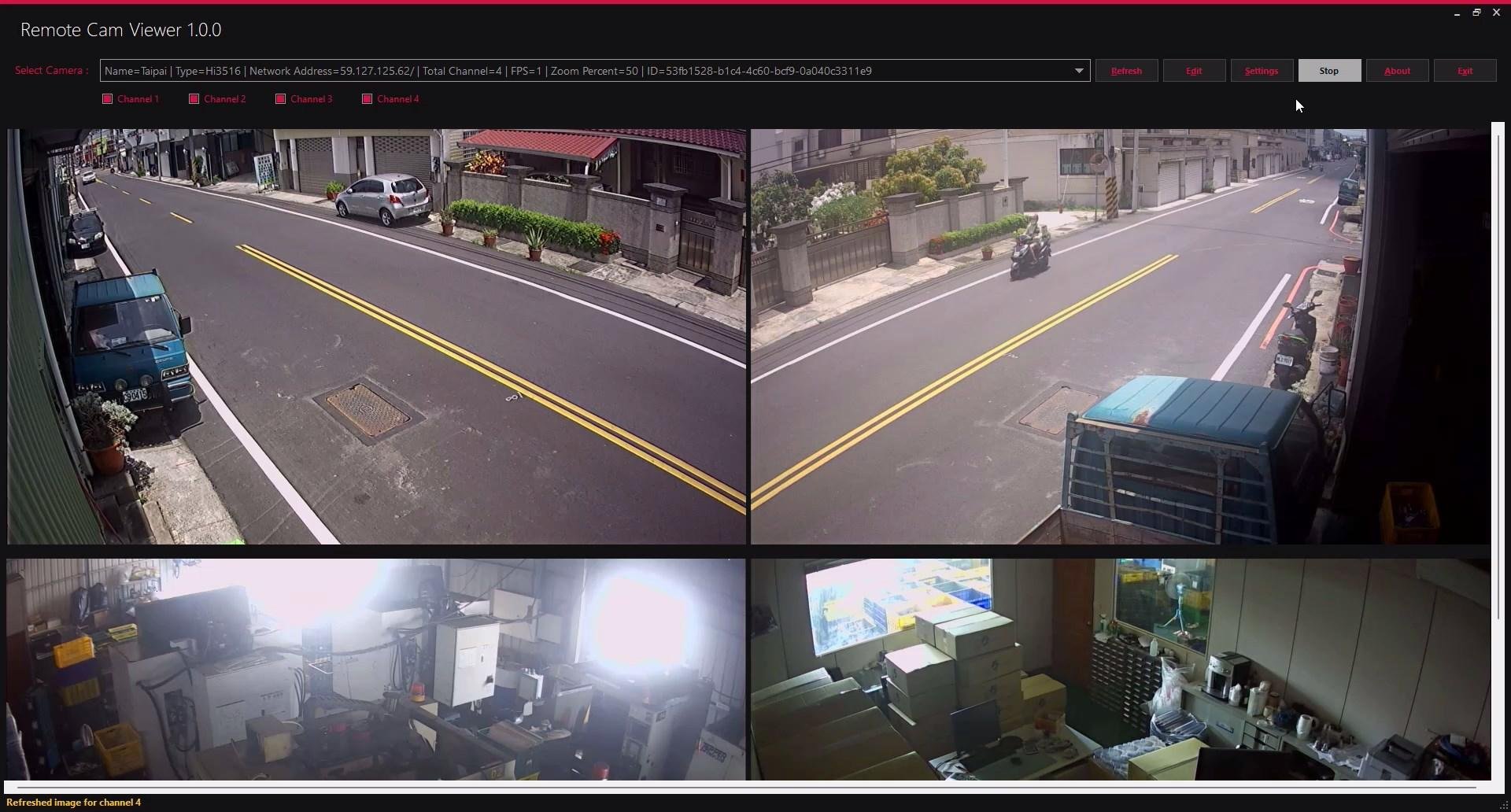Screen dimensions: 1511x812
Task: Click the 'Remote Cam Viewer 1.0.0' title
Action: 120,30
